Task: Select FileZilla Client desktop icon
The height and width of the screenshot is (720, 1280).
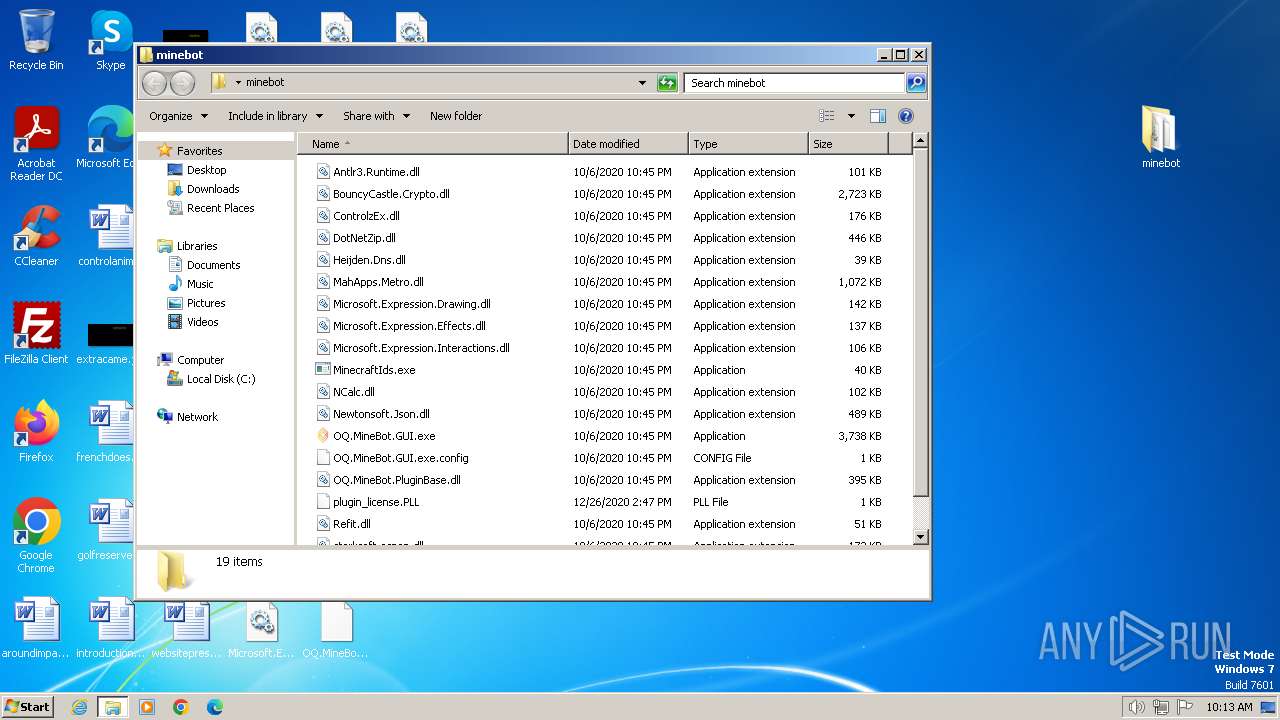Action: (x=36, y=333)
